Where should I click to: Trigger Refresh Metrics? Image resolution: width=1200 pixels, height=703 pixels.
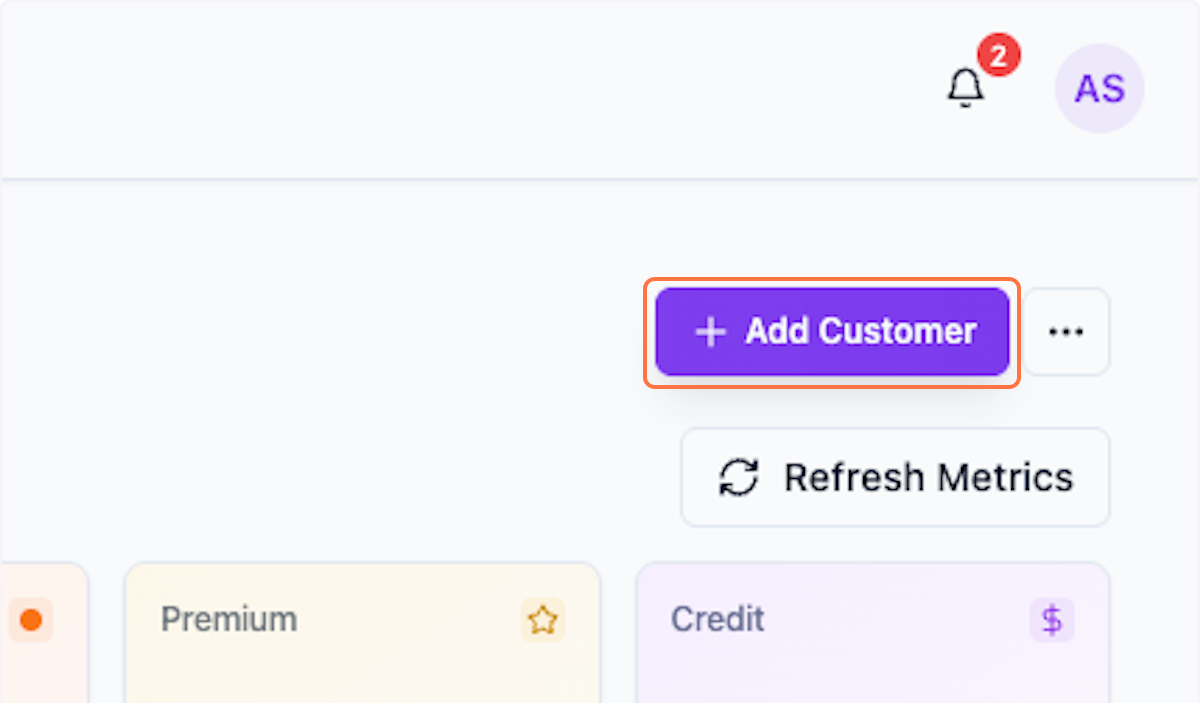(x=894, y=477)
